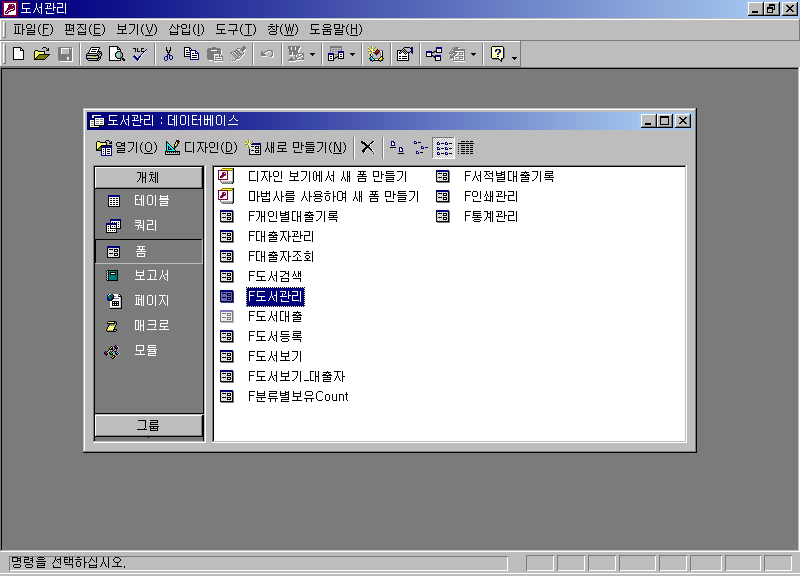Open the 편집(E) menu
The image size is (800, 576).
point(85,30)
